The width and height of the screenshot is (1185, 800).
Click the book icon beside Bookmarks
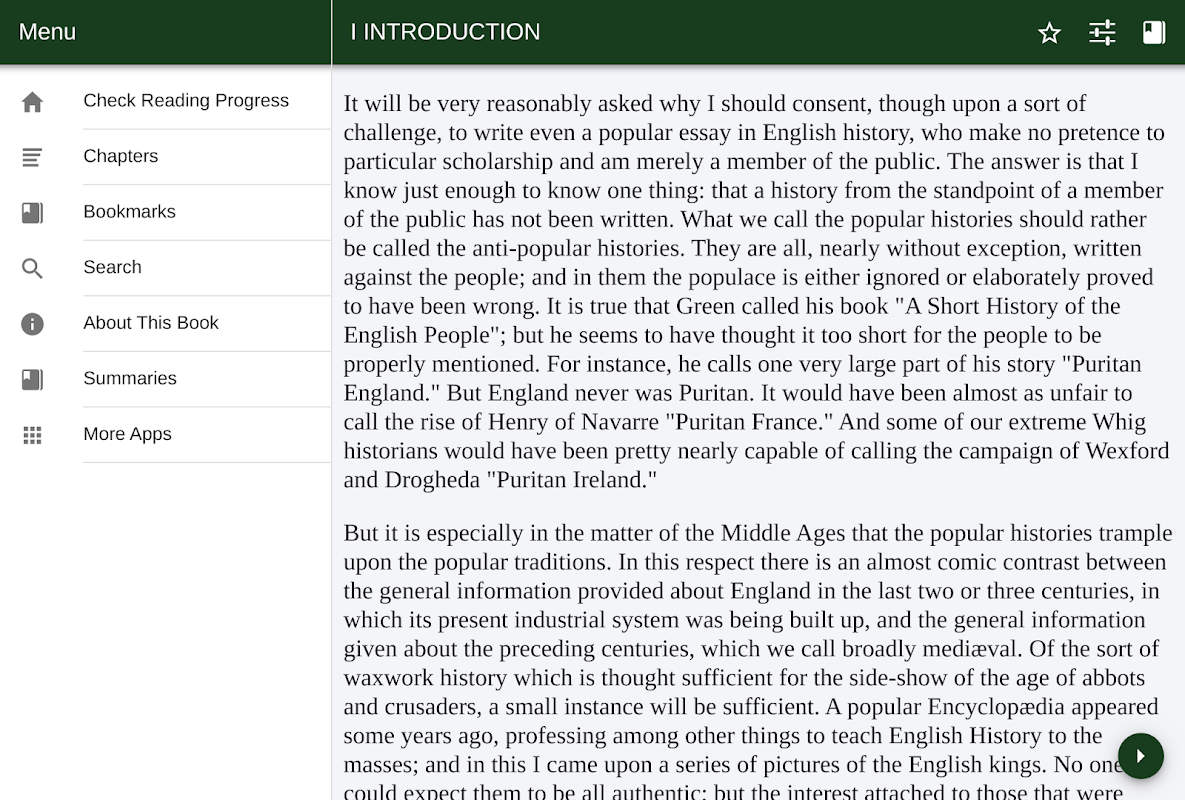click(32, 213)
